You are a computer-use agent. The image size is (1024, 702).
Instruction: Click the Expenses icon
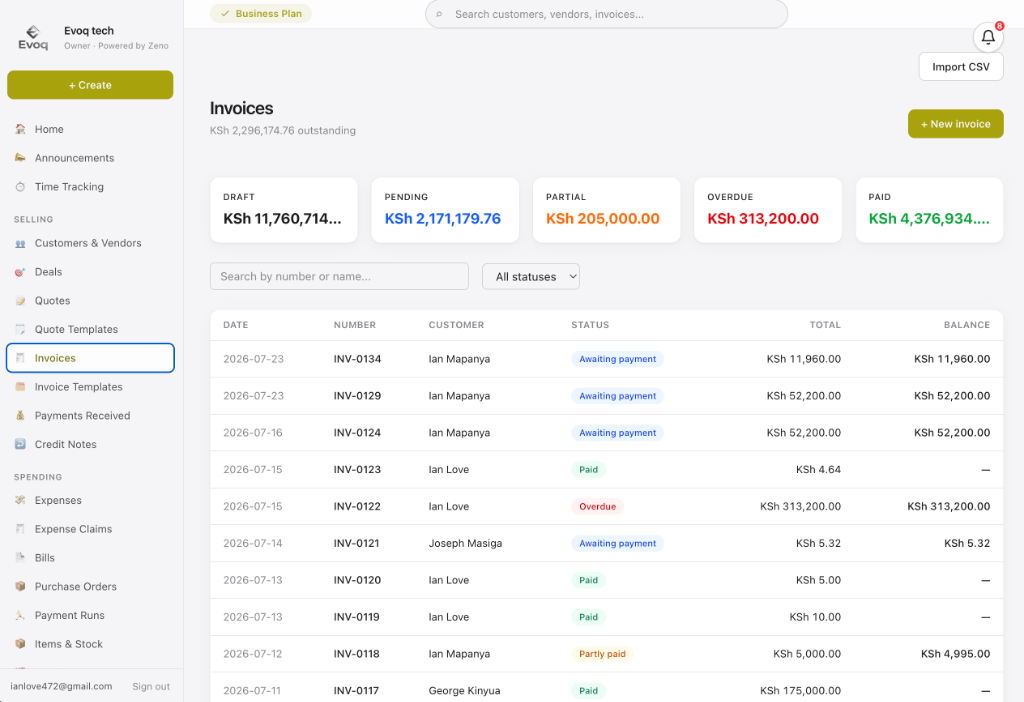[x=20, y=500]
